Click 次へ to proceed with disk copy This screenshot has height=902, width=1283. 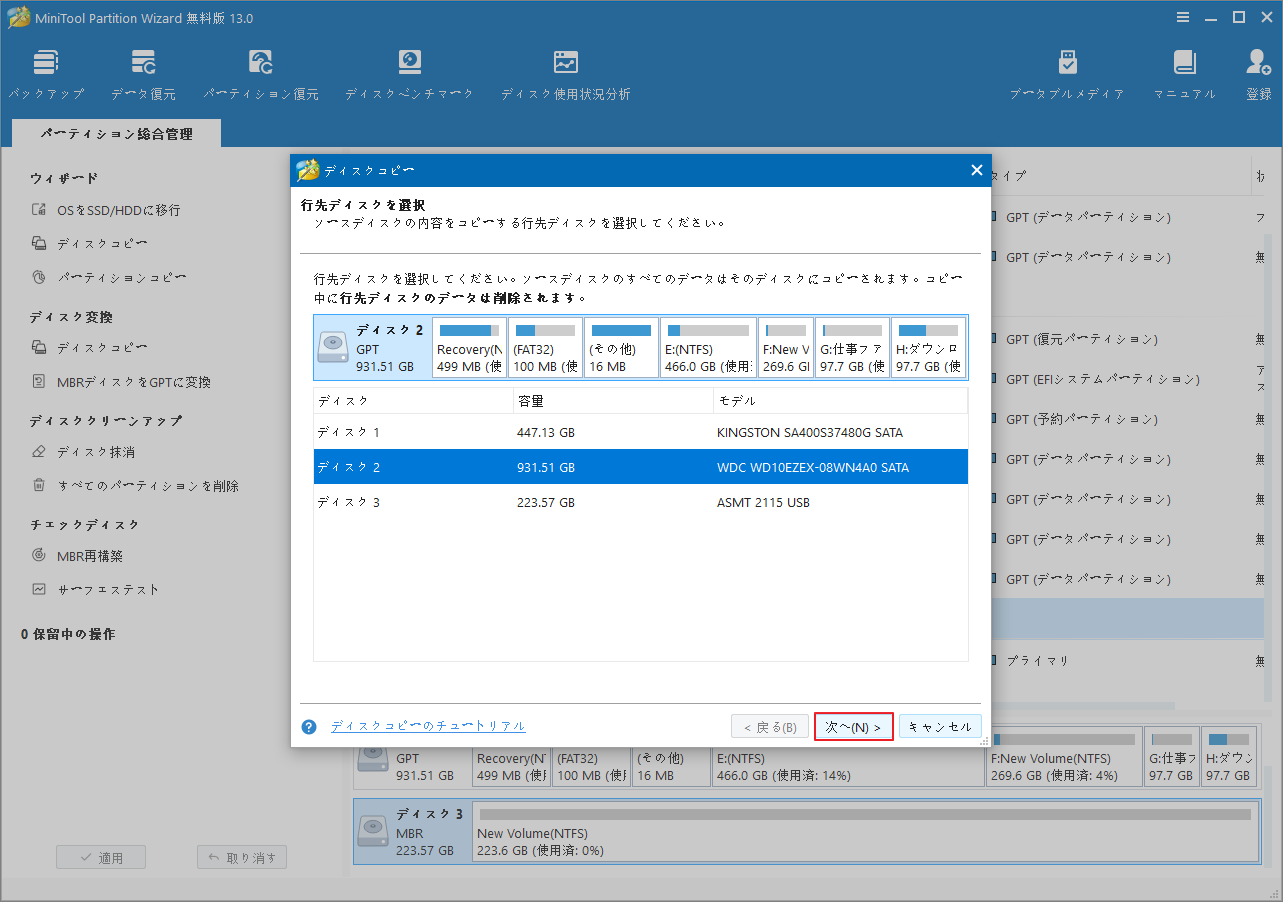[853, 726]
